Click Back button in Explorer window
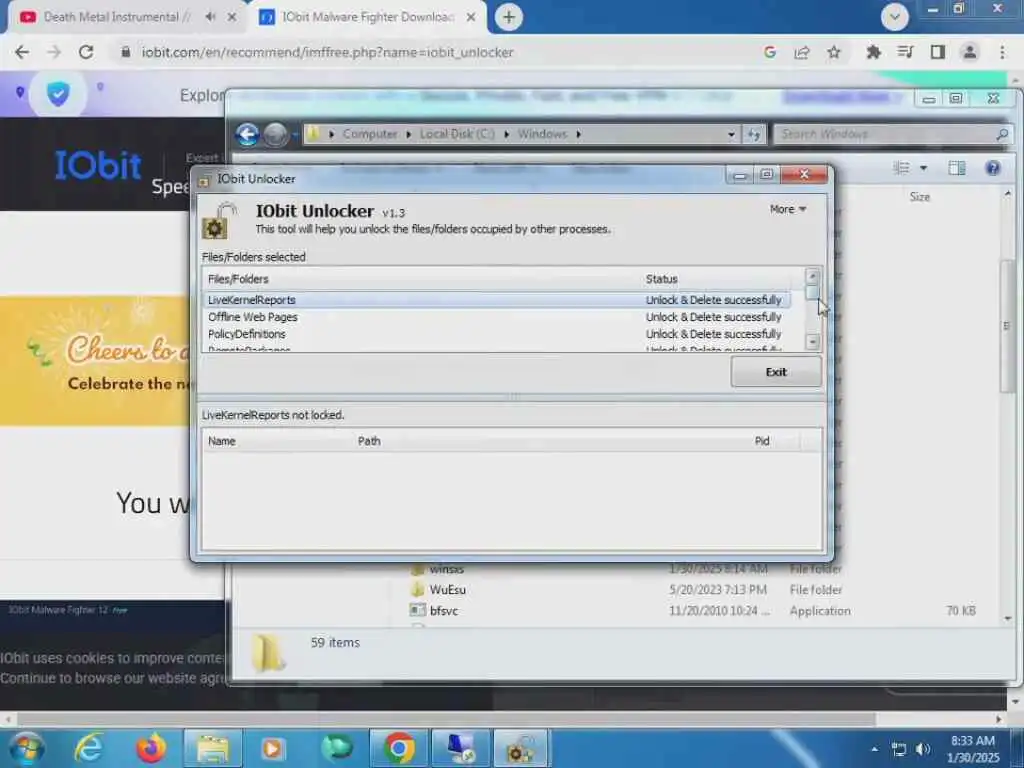Image resolution: width=1024 pixels, height=768 pixels. [248, 135]
